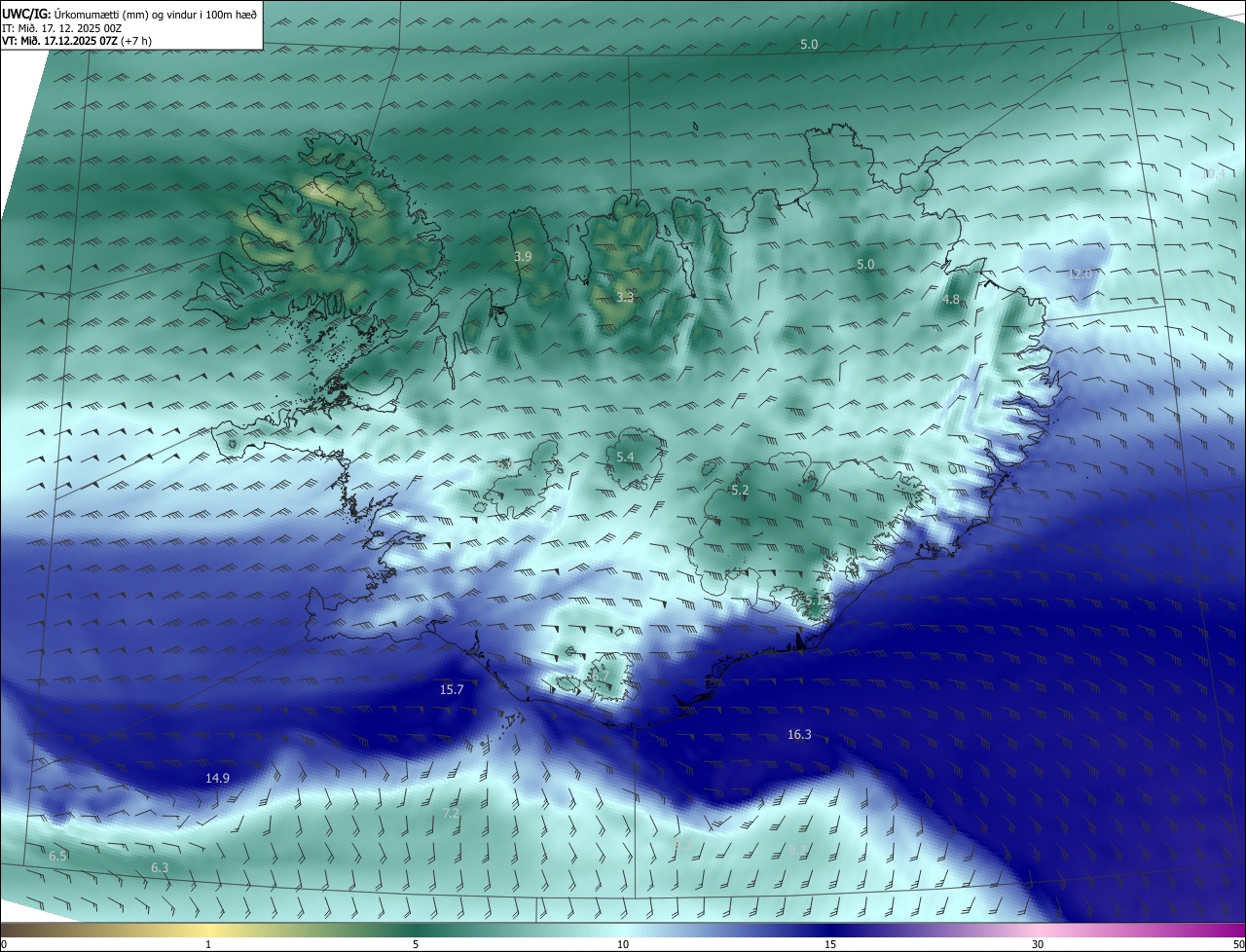
Task: Click the 0 tick label on colour scale
Action: [x=4, y=945]
